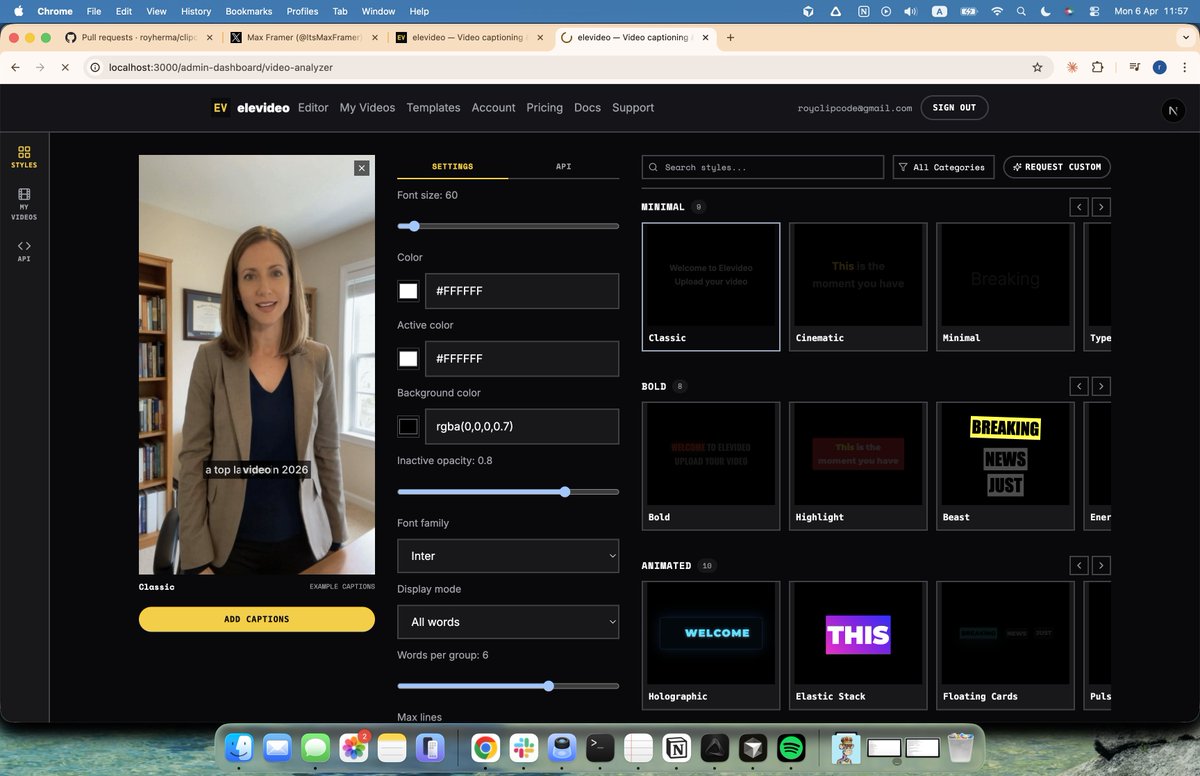Click the EV elevideo logo
This screenshot has height=776, width=1200.
coord(250,108)
